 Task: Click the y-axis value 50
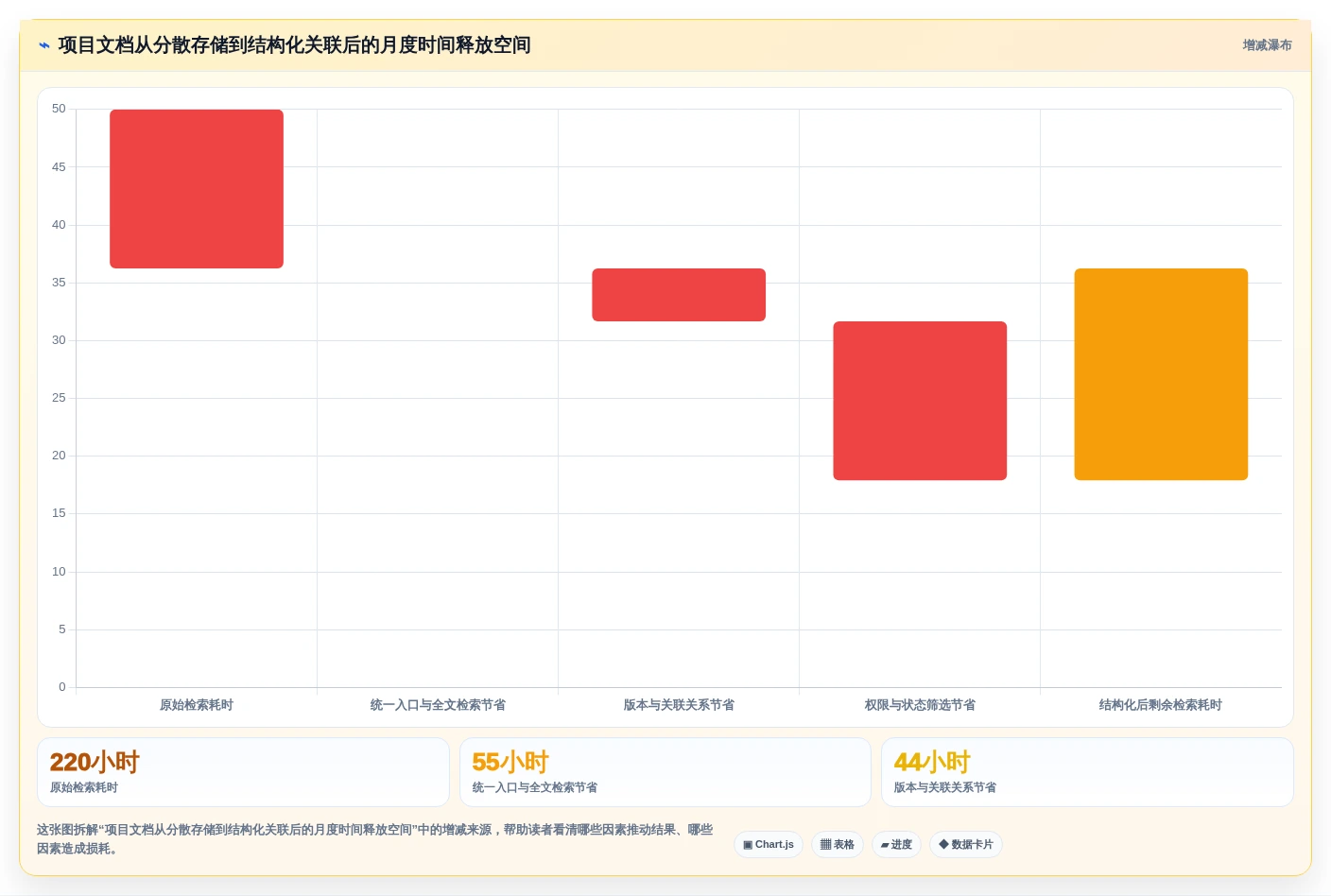59,109
